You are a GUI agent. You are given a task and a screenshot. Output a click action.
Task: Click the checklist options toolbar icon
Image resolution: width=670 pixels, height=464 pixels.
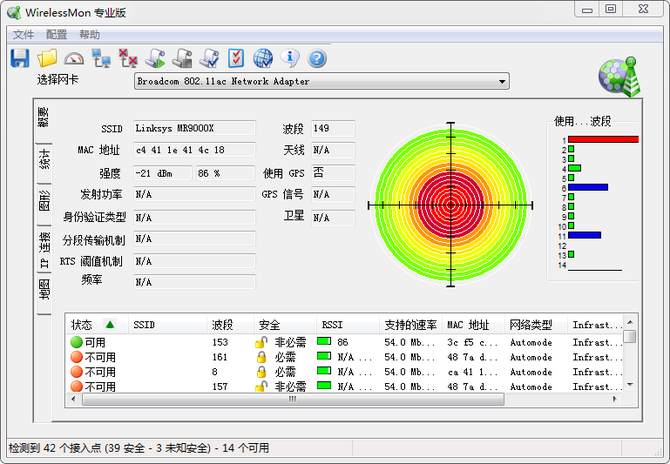(236, 58)
